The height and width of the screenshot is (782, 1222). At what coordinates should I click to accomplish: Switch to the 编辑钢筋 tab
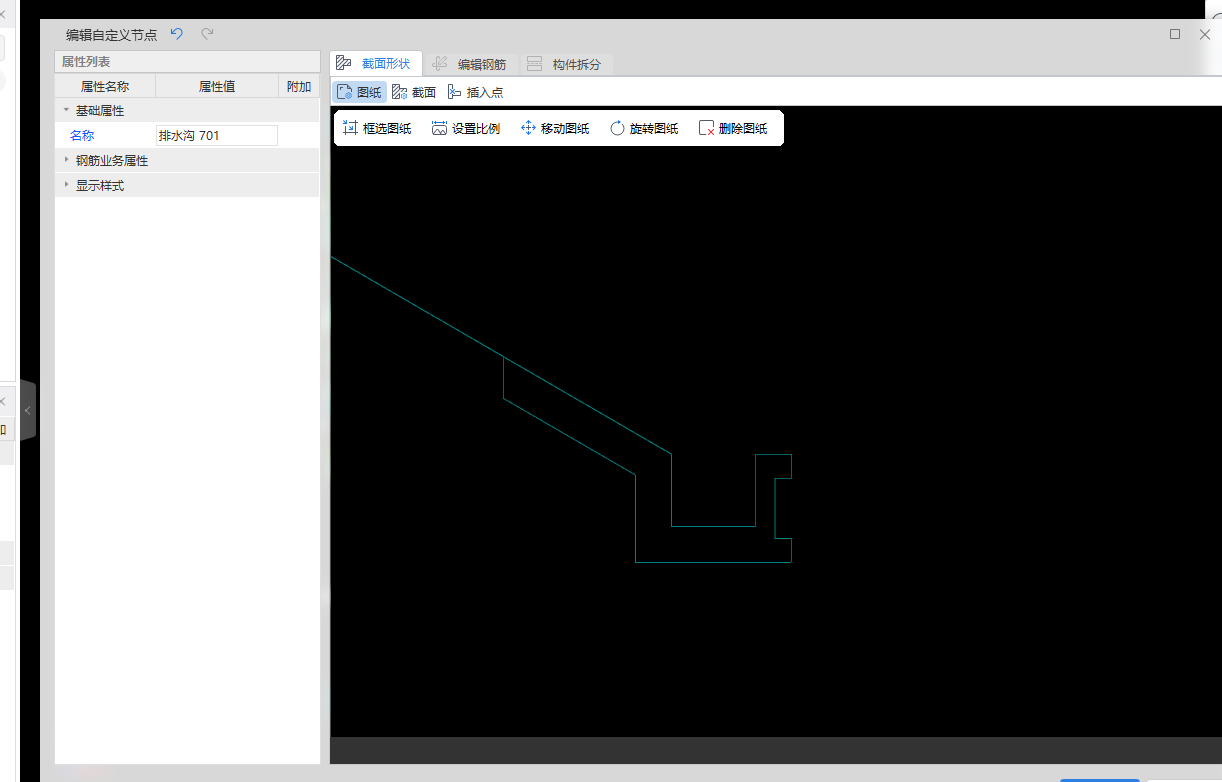[469, 64]
